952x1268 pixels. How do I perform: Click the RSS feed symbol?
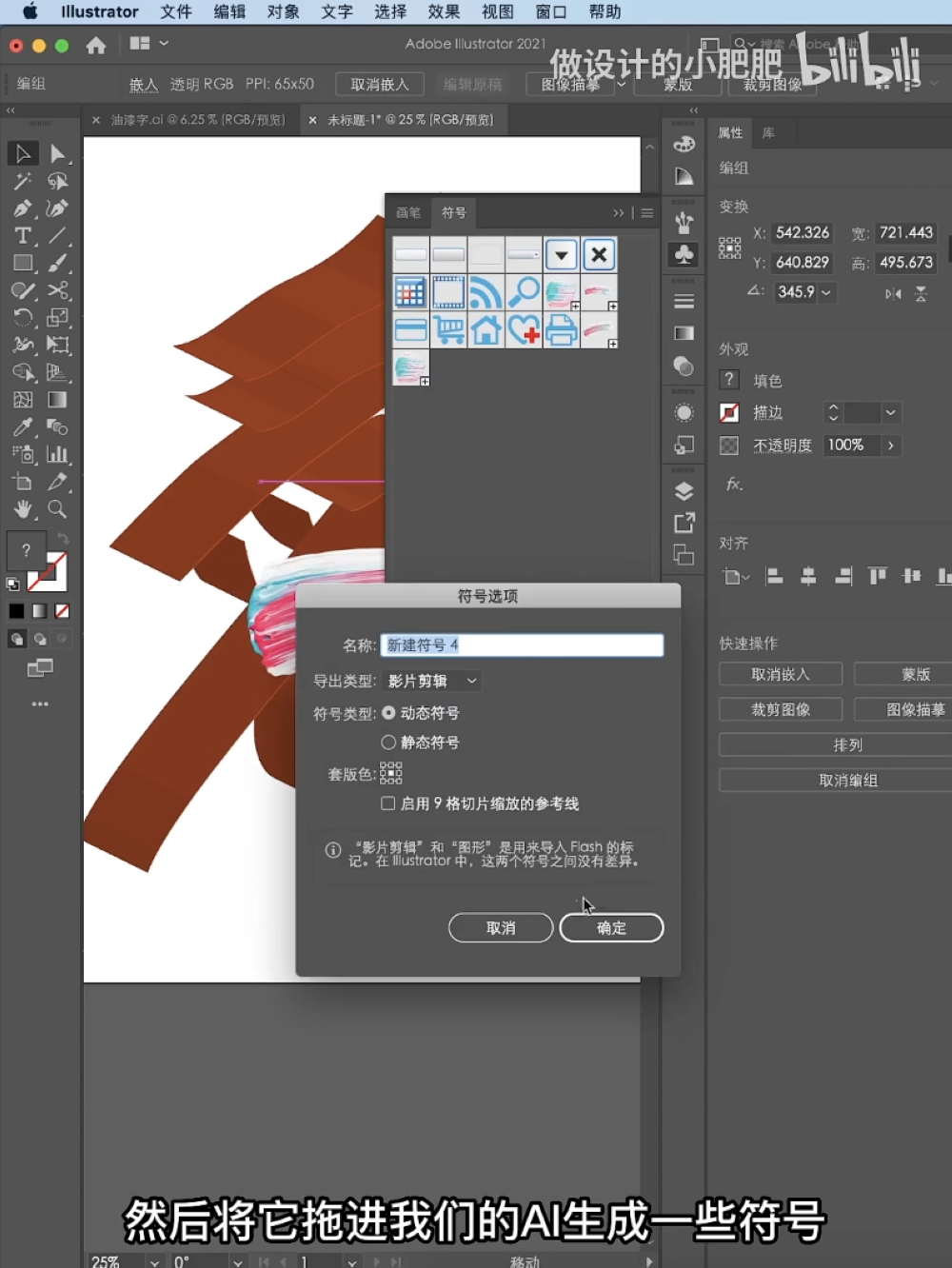point(486,292)
